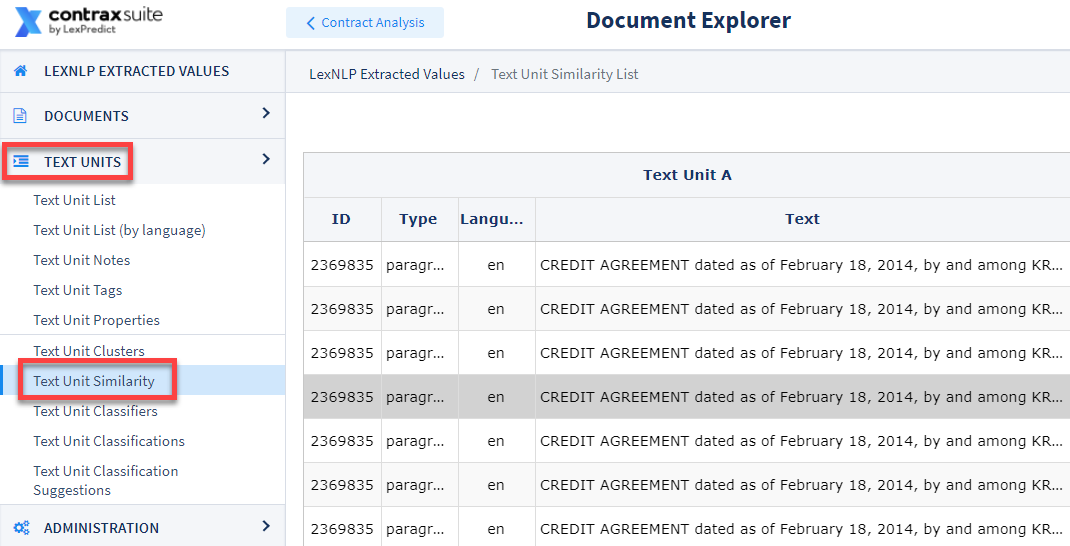
Task: Expand the Documents menu arrow
Action: pyautogui.click(x=266, y=113)
